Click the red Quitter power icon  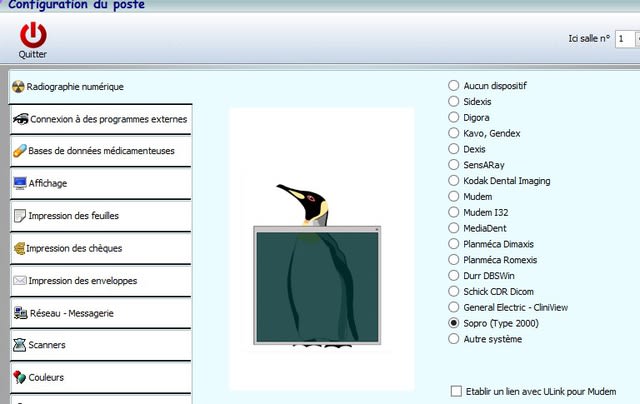point(33,34)
